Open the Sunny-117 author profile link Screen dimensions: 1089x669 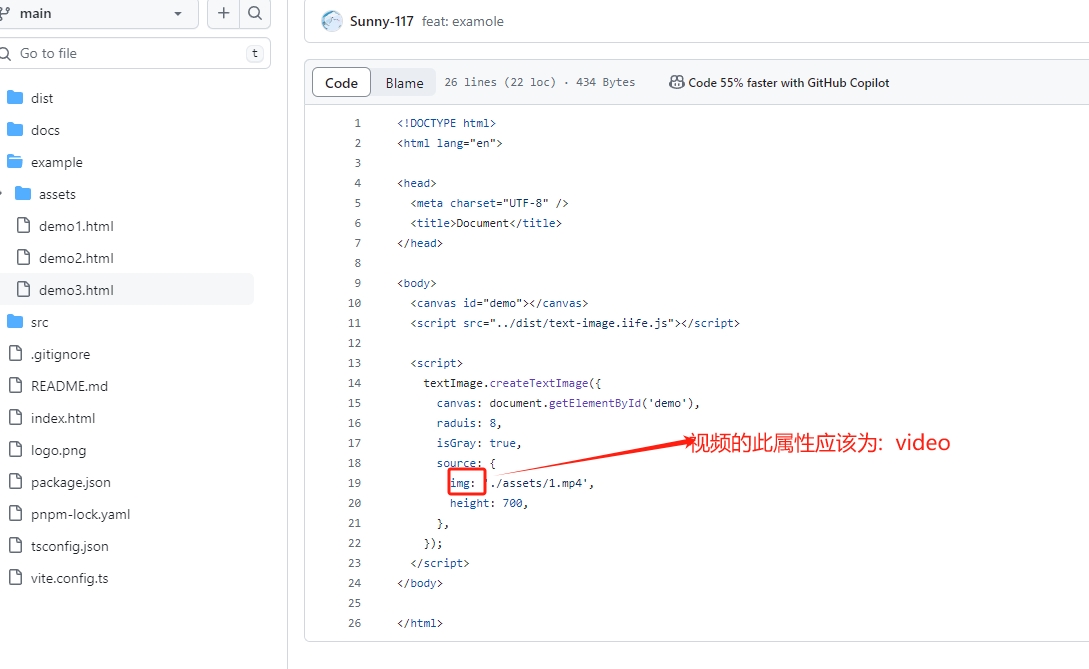381,22
